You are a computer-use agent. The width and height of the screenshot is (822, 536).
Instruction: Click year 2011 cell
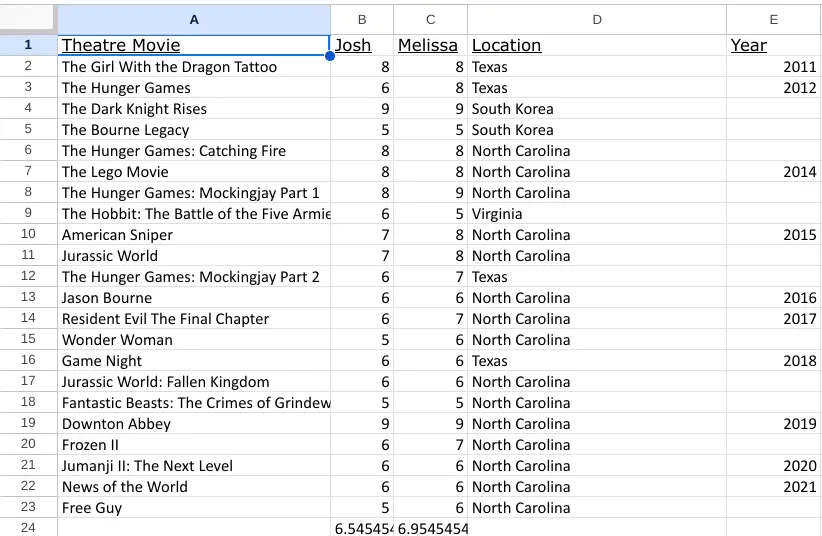pos(774,67)
